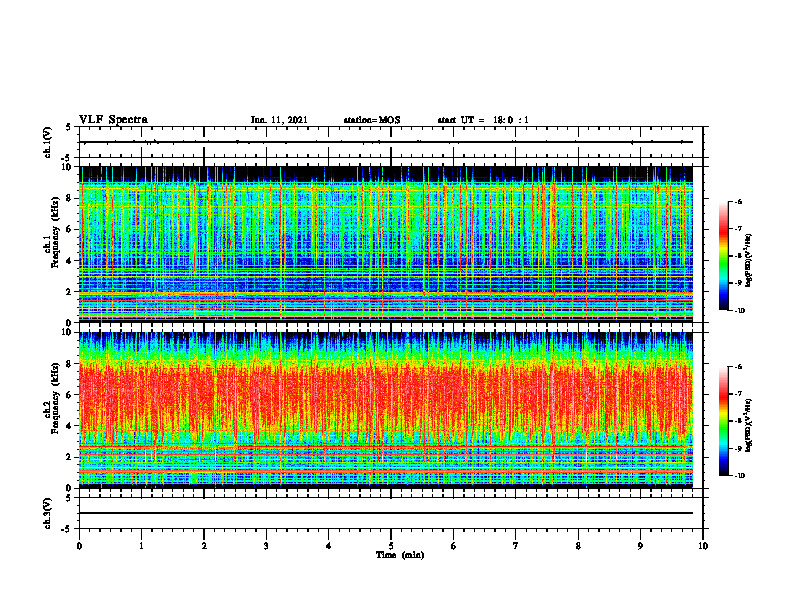Click time axis tick label "9"
The width and height of the screenshot is (792, 612).
640,546
